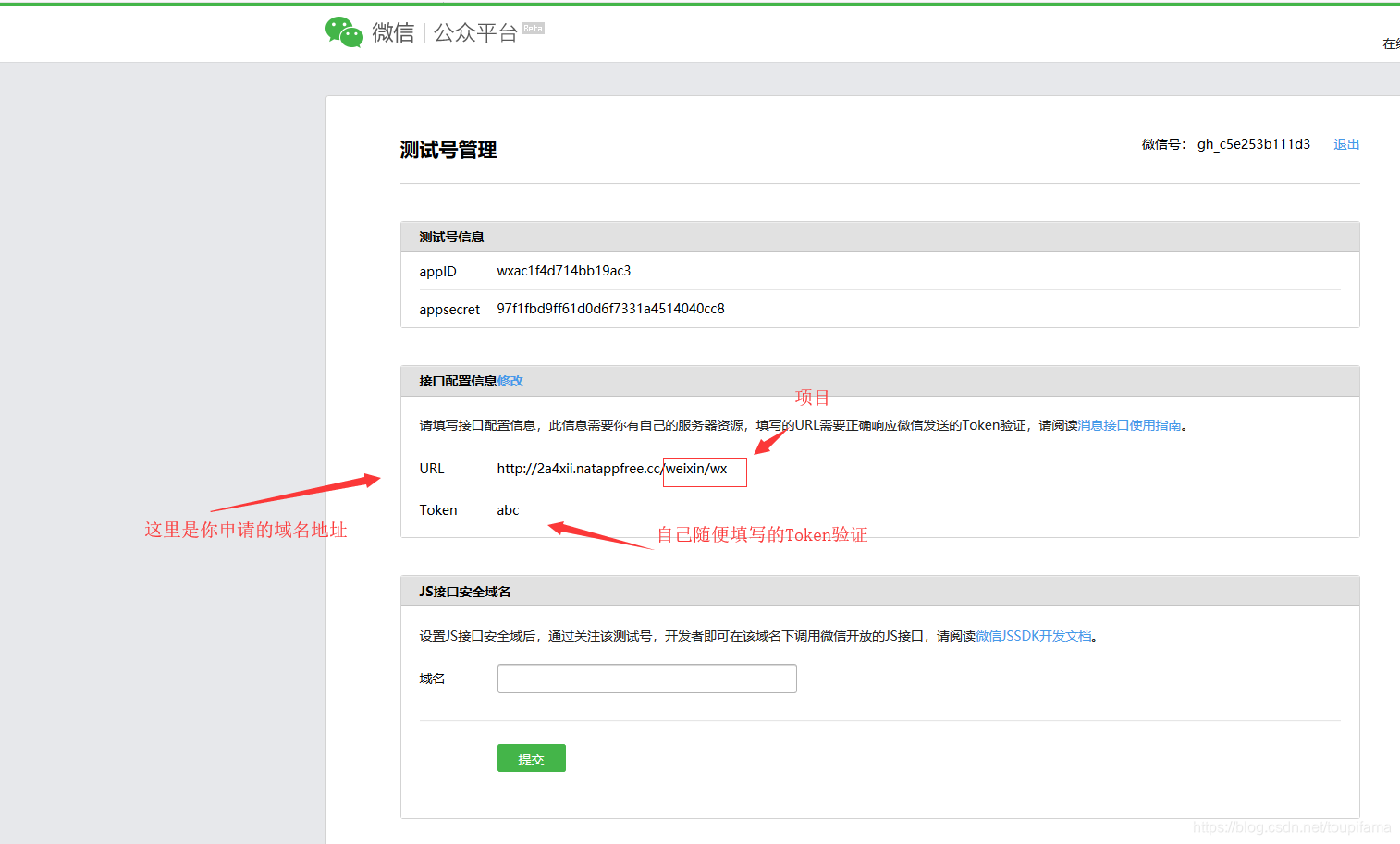Click the URL label

[x=432, y=469]
